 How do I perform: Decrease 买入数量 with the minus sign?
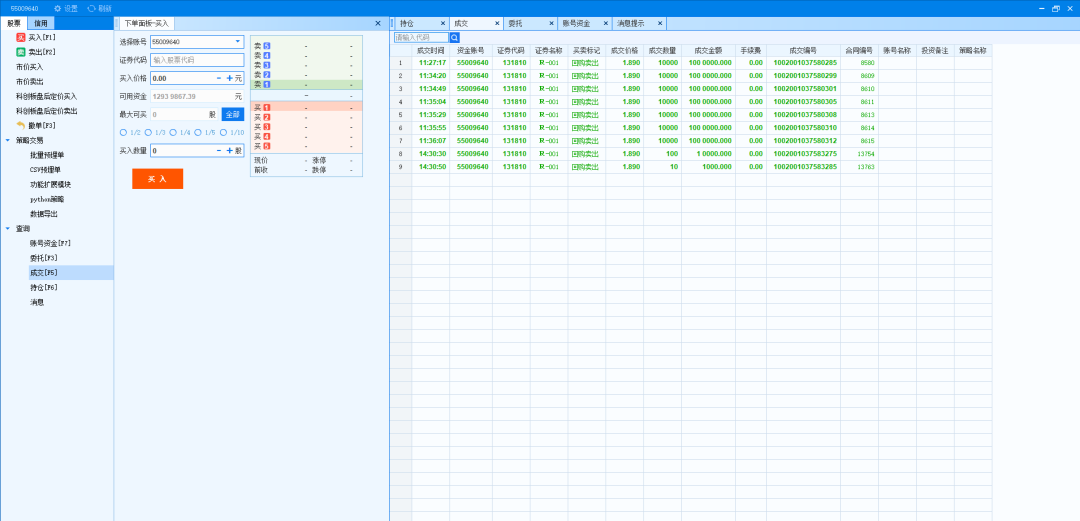219,150
